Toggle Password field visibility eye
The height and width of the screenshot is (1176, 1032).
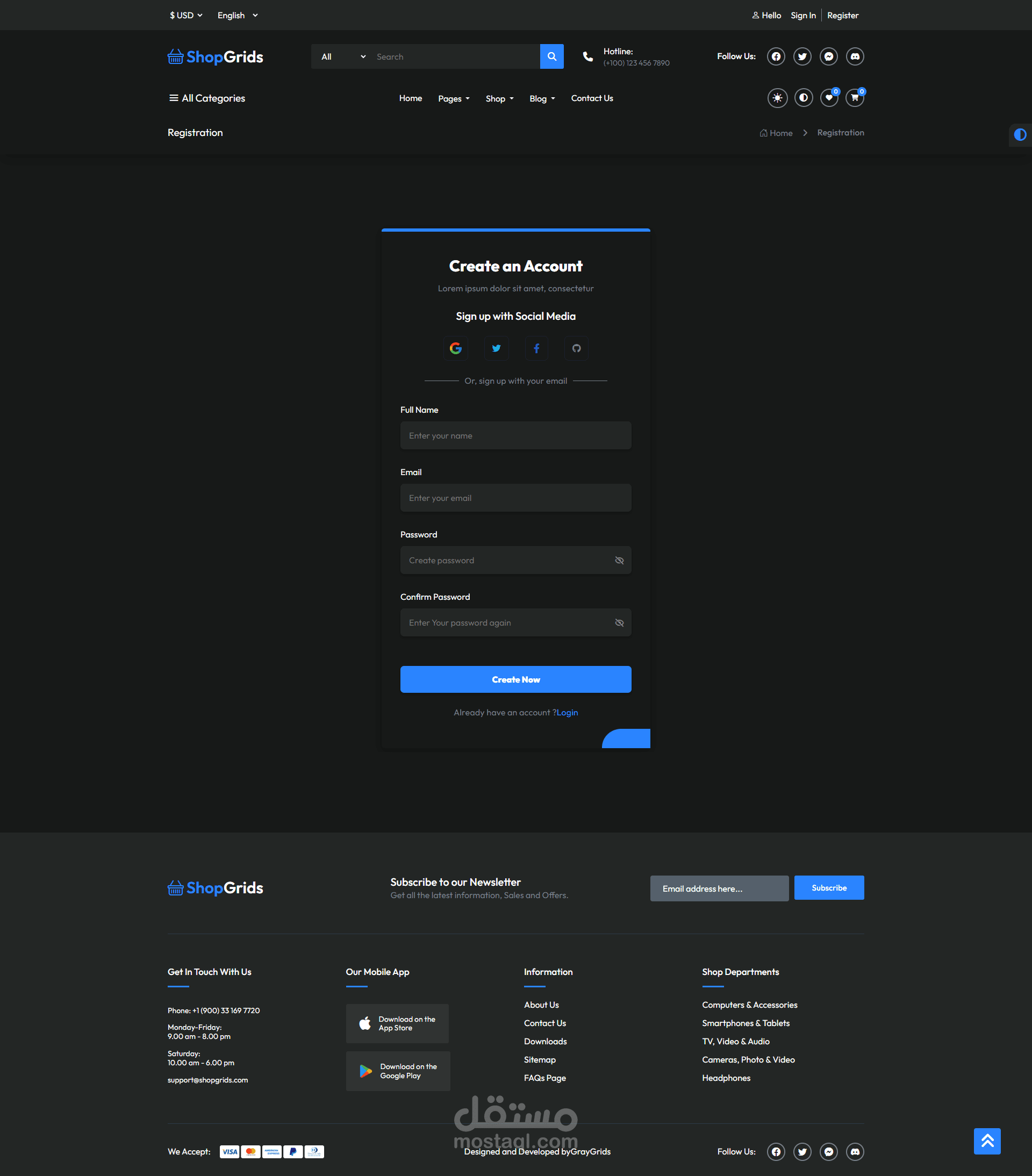[619, 561]
